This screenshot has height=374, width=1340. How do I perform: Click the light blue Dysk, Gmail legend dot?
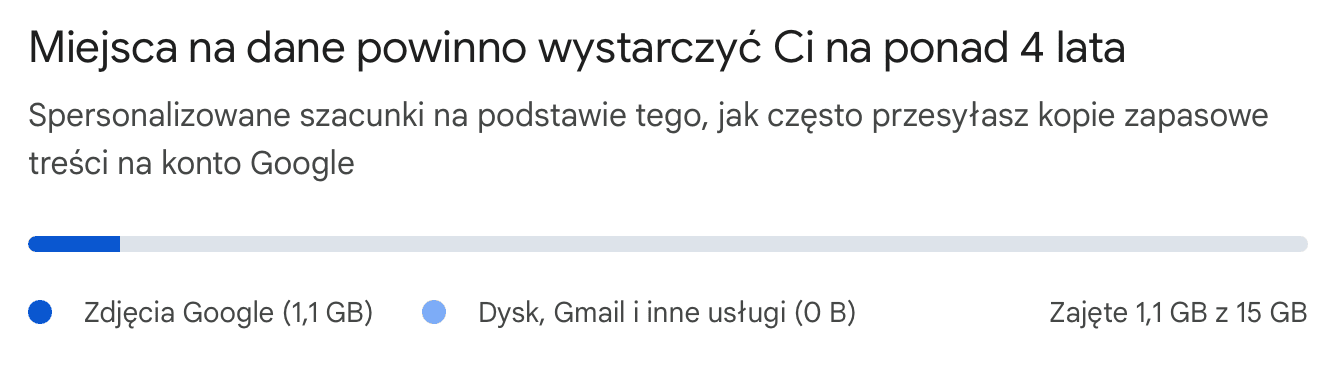click(434, 313)
